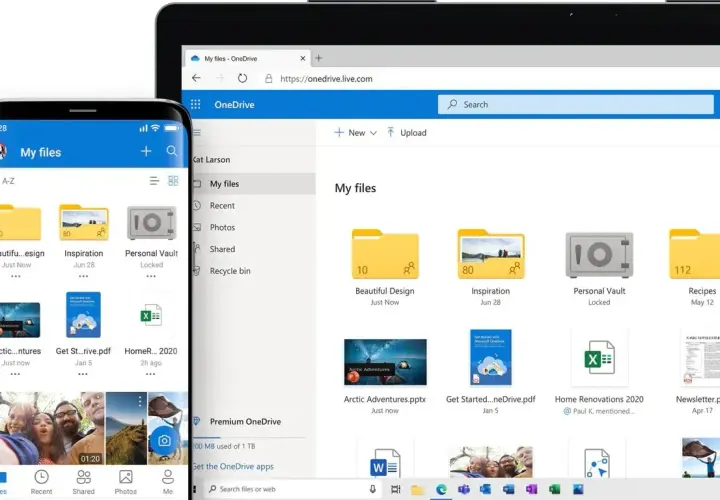Image resolution: width=720 pixels, height=500 pixels.
Task: Click the microphone icon in taskbar search
Action: pyautogui.click(x=372, y=489)
